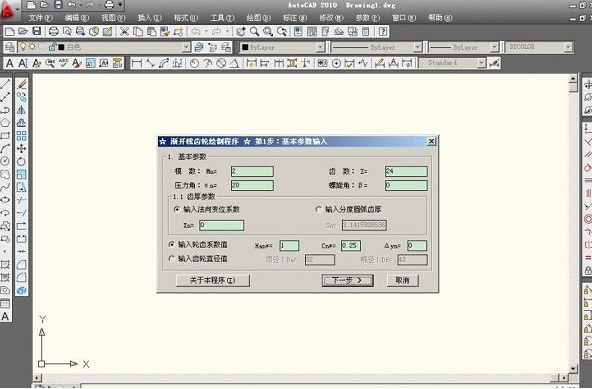Select the Polygon draw tool

pyautogui.click(x=5, y=123)
